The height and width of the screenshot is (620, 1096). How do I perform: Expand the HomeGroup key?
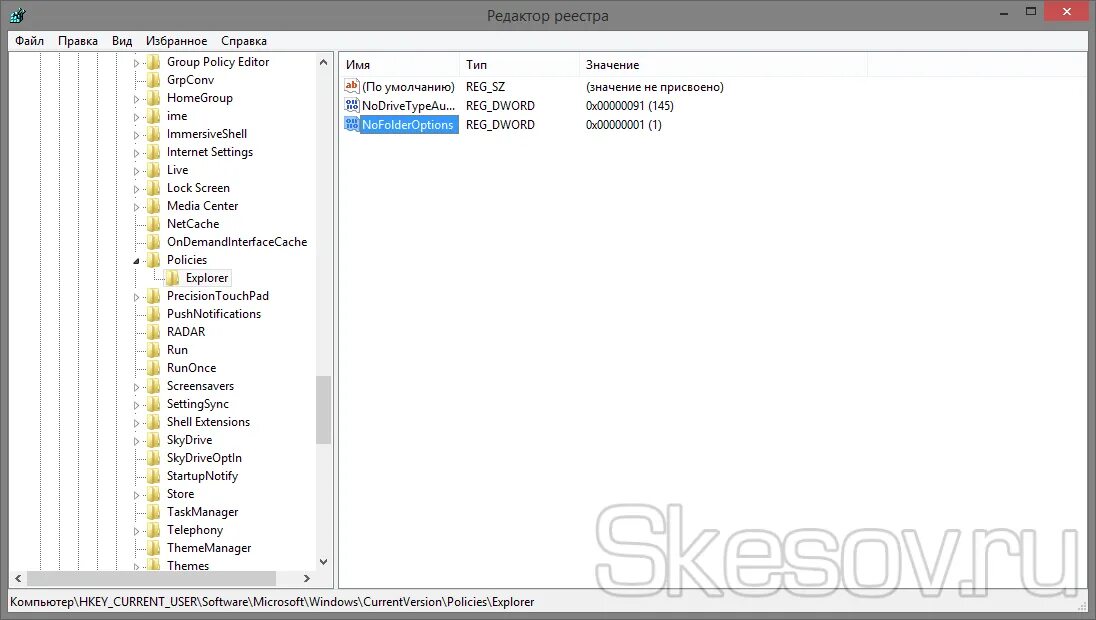click(136, 99)
